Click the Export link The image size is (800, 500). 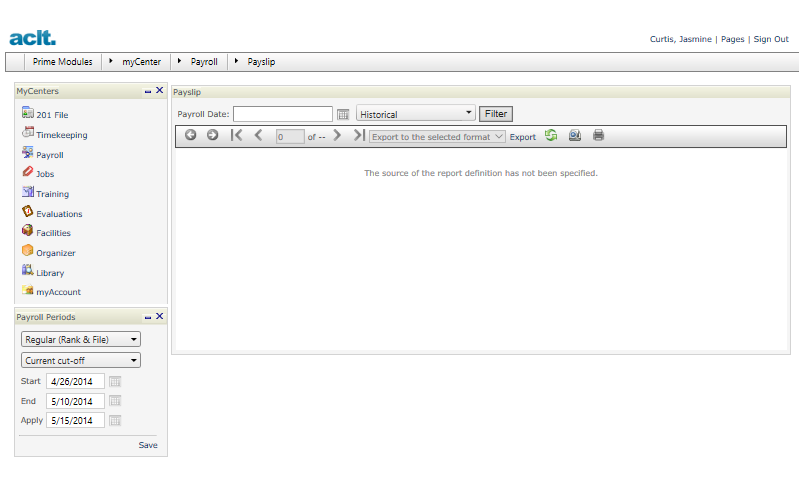coord(522,137)
